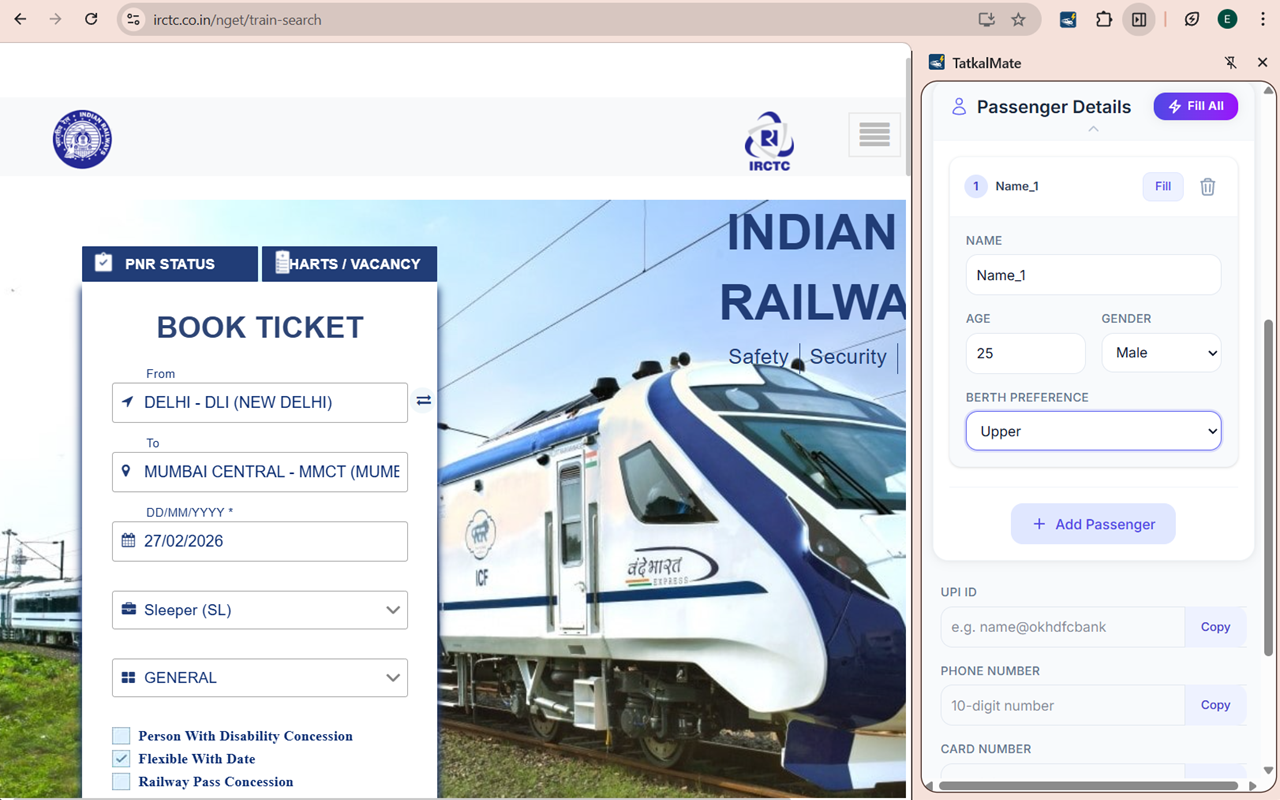Click the install app icon in address bar
Viewport: 1280px width, 800px height.
click(x=986, y=19)
